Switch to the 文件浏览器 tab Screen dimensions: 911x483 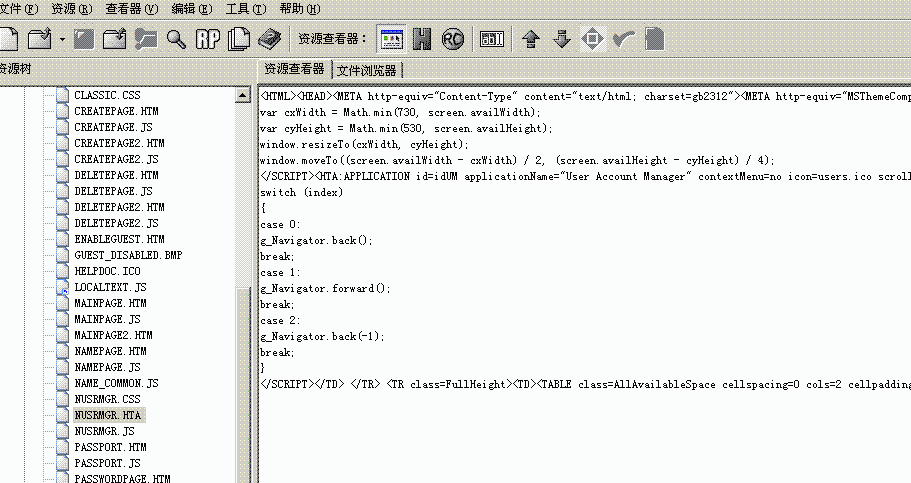coord(366,70)
